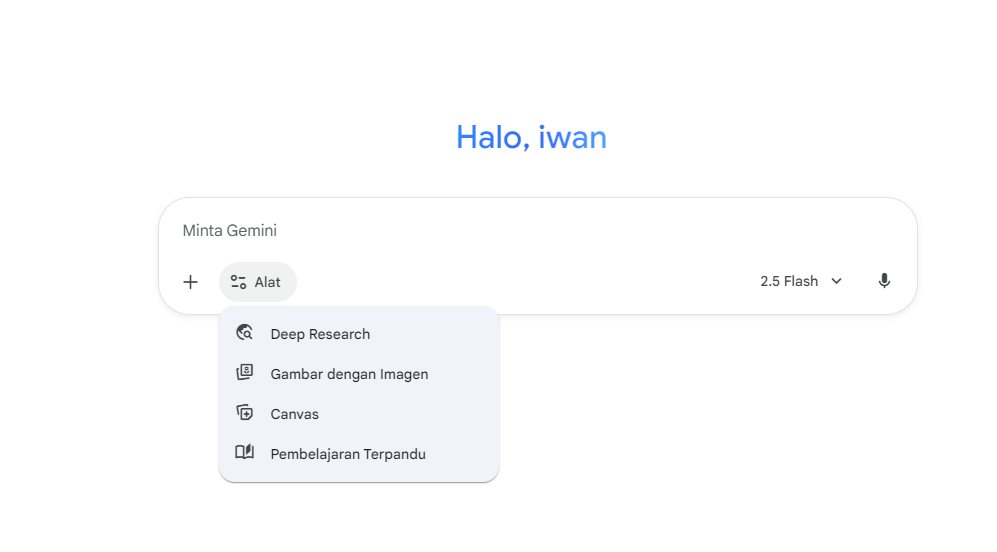Click the Deep Research globe-search icon
The height and width of the screenshot is (552, 997).
point(245,333)
